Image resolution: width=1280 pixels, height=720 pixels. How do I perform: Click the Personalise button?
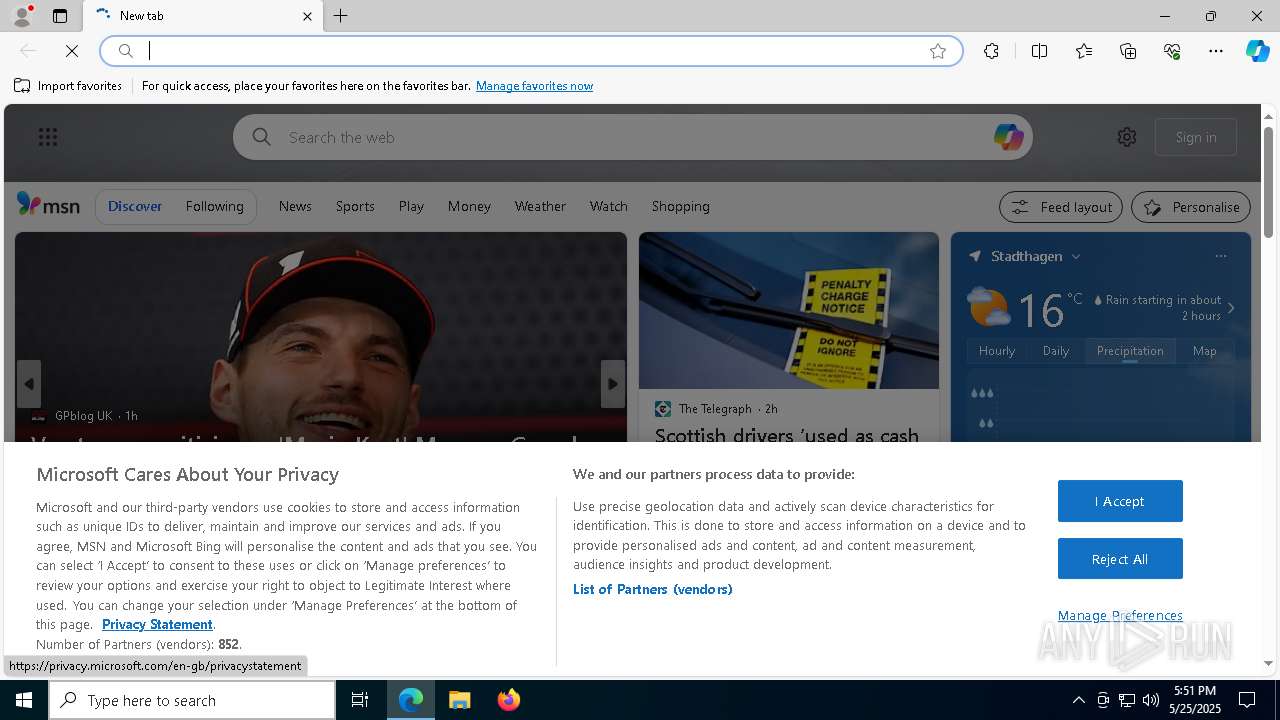click(x=1191, y=207)
